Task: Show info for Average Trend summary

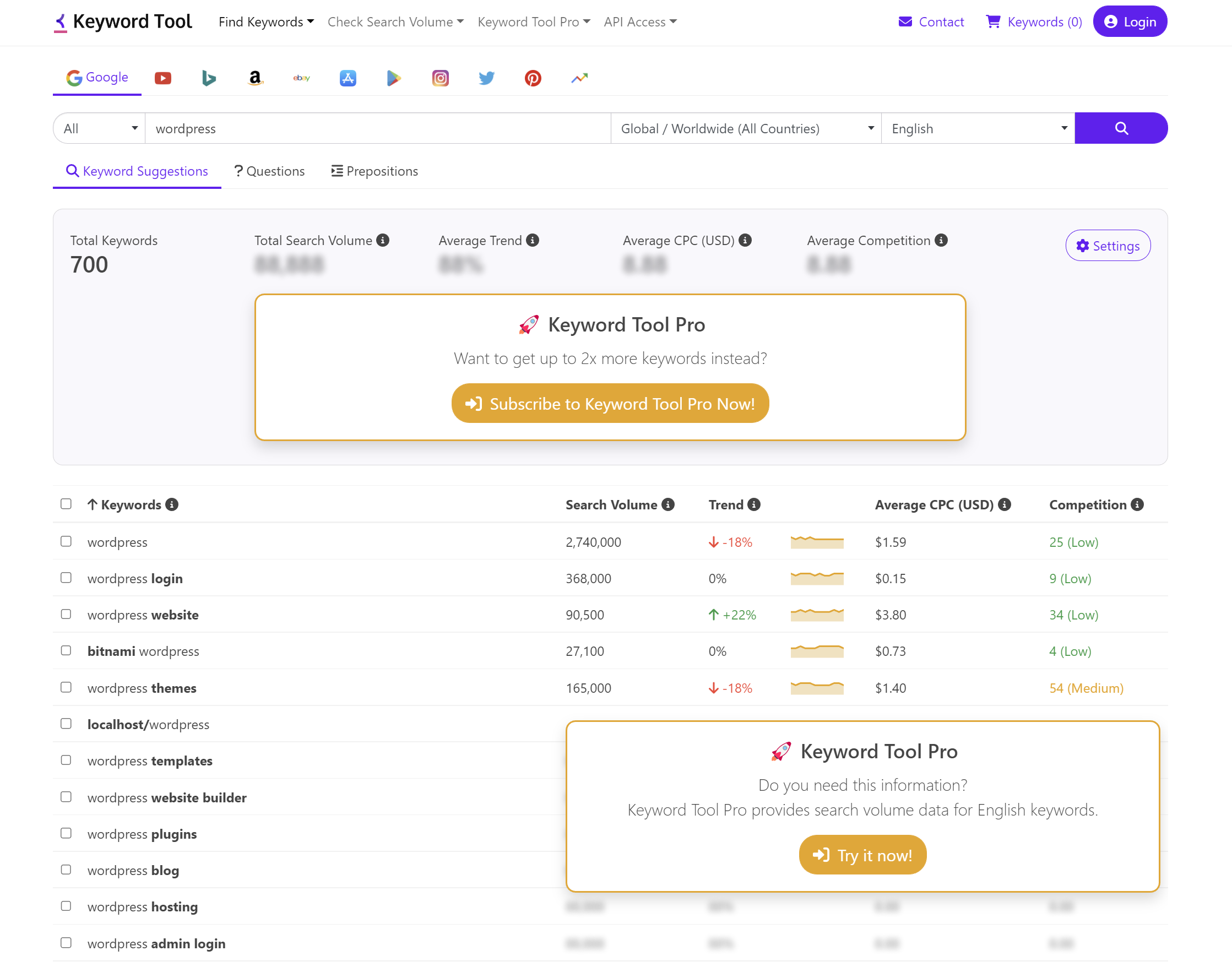Action: point(533,240)
